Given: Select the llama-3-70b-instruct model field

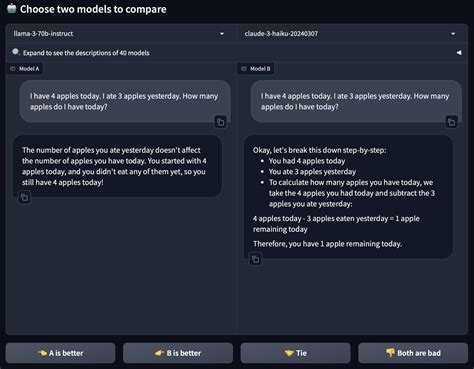Looking at the screenshot, I should pos(119,34).
